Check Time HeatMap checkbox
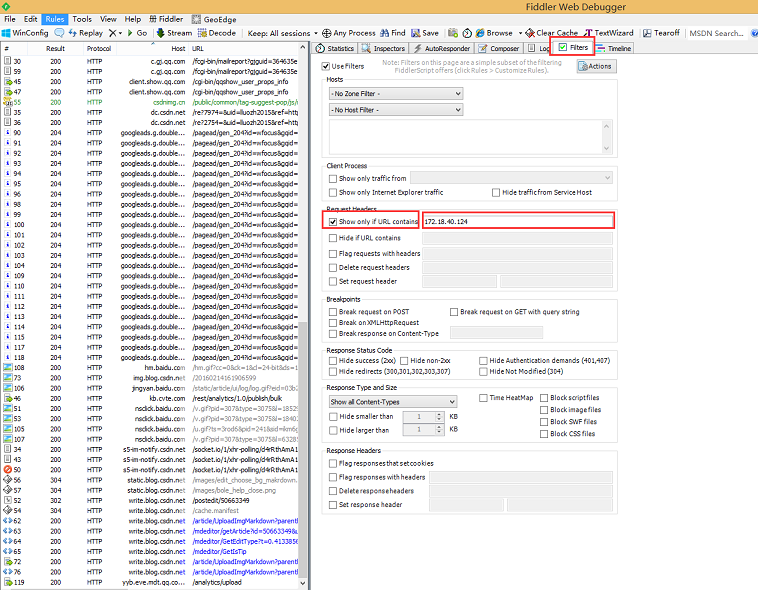Screen dimensions: 758x590 click(482, 398)
